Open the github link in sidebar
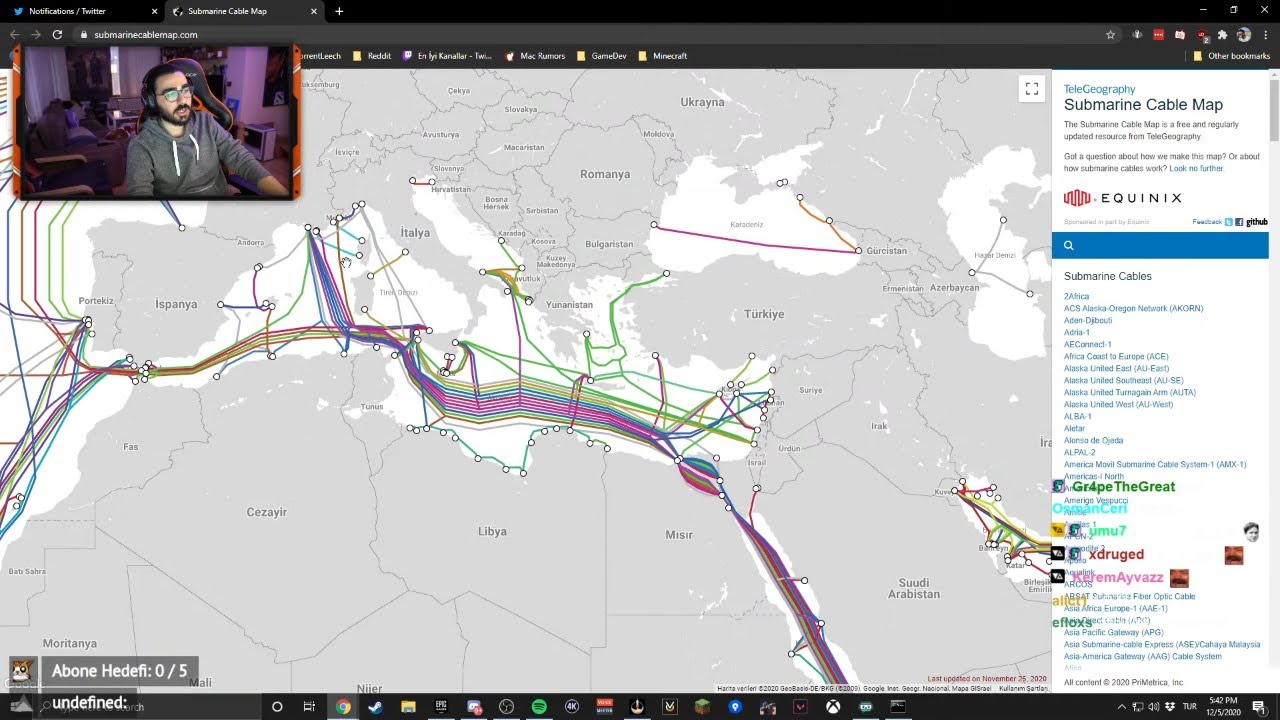Screen dimensions: 1280x720 (x=1256, y=222)
